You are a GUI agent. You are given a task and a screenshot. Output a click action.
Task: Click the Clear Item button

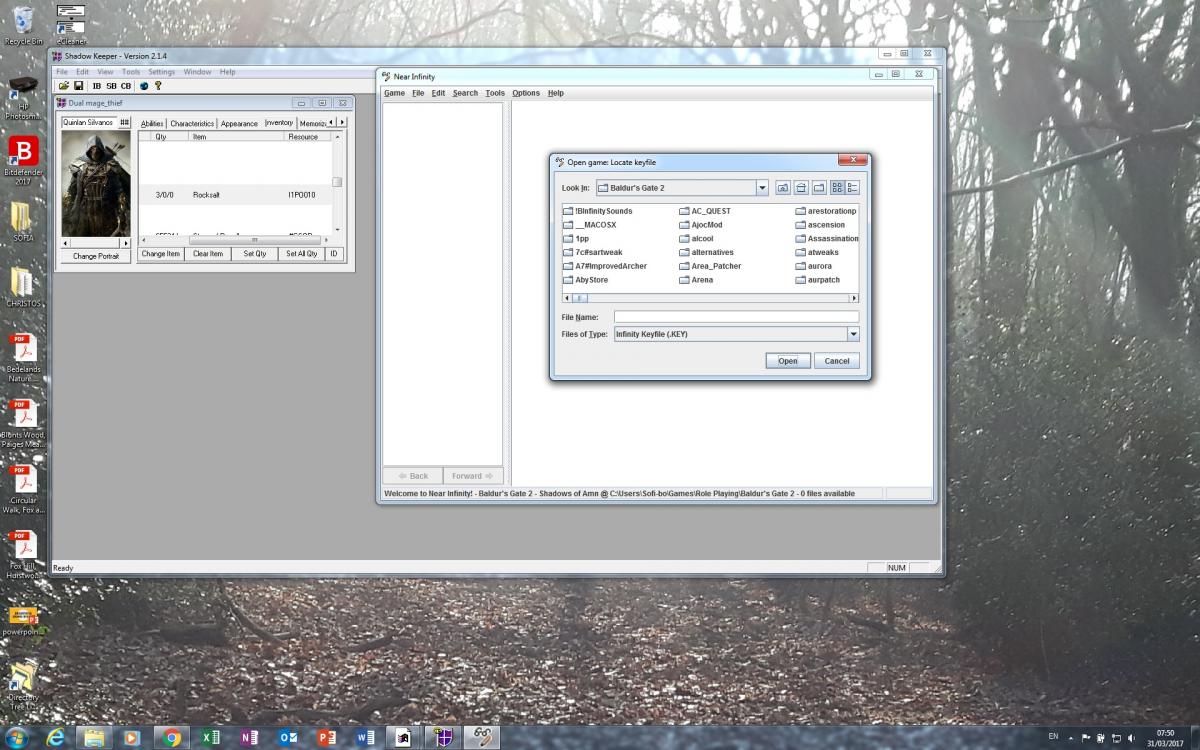(x=208, y=254)
